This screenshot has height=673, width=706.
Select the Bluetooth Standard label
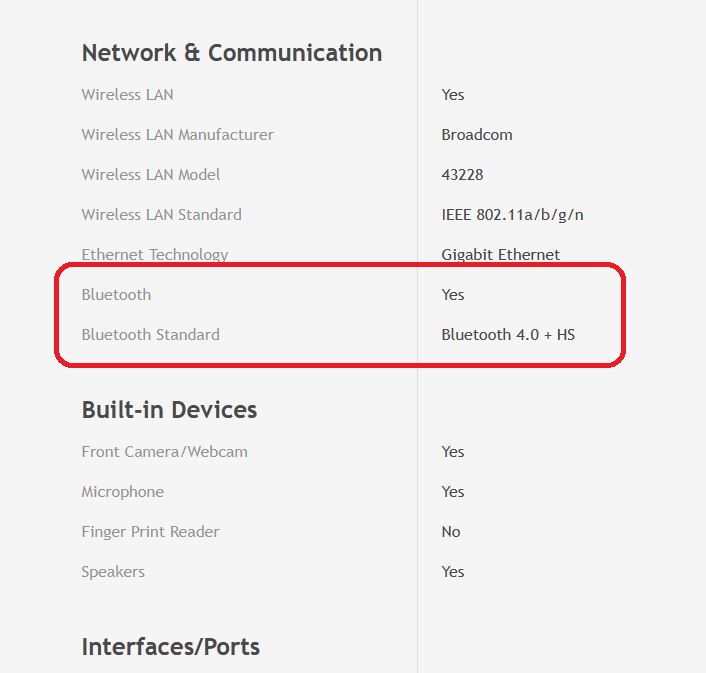[150, 335]
